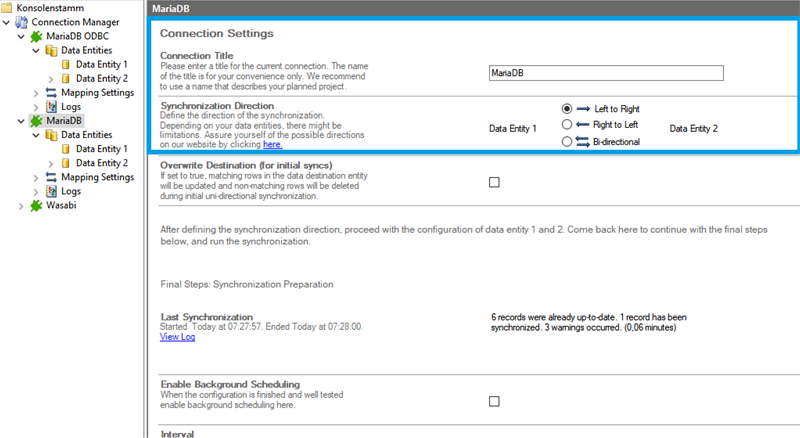Expand Data Entity 2 under MariaDB
This screenshot has height=438, width=800.
51,163
